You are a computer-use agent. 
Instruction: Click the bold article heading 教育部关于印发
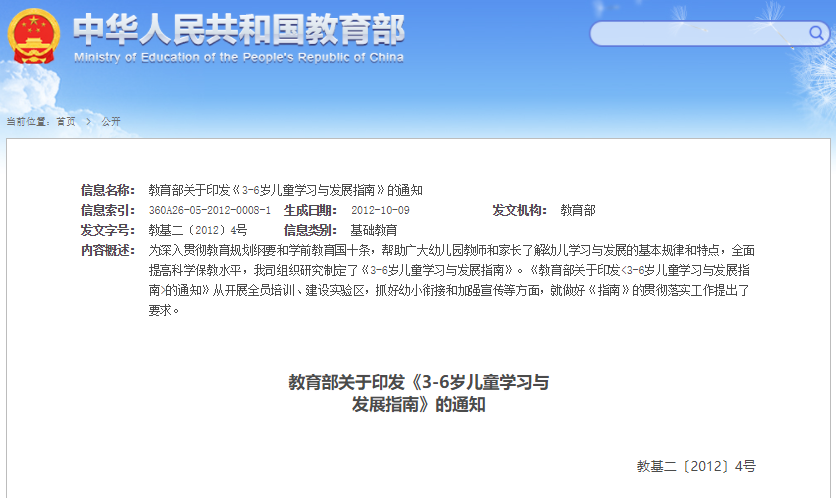pyautogui.click(x=419, y=393)
